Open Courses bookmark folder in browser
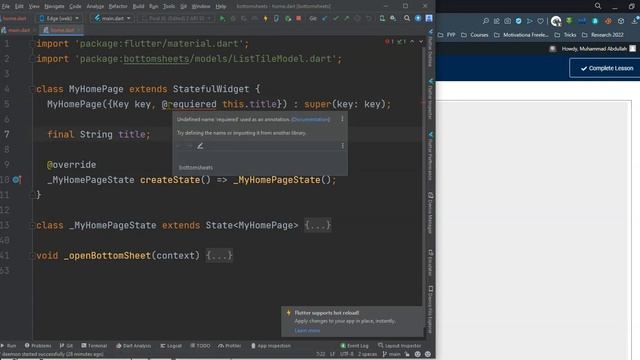The height and width of the screenshot is (360, 640). tap(475, 35)
